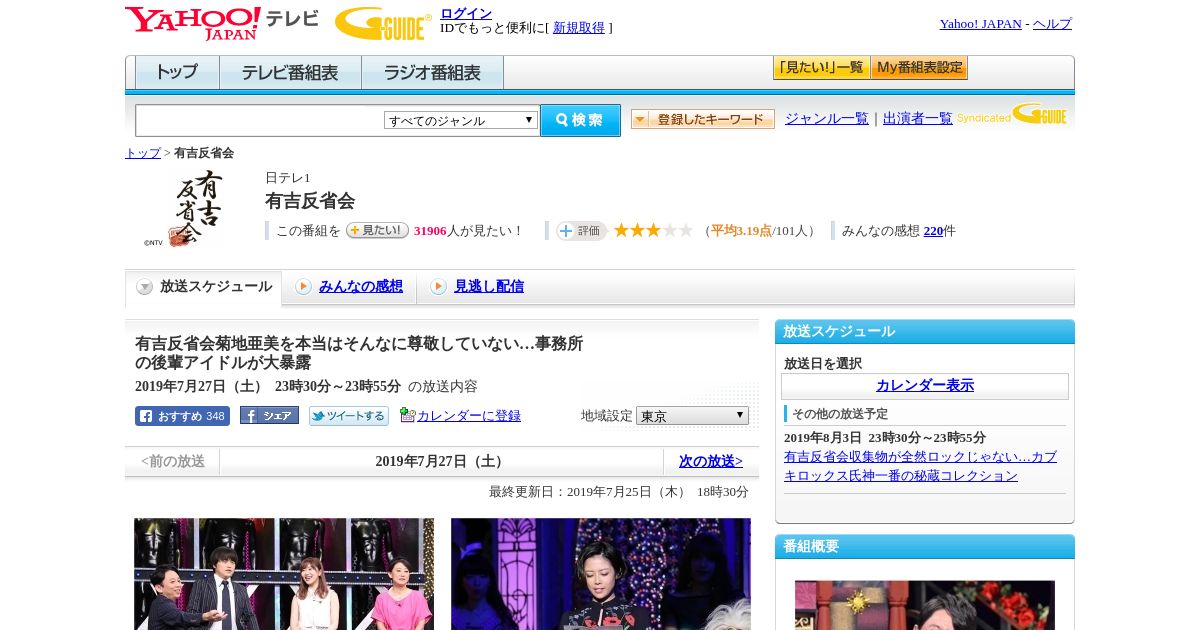1200x630 pixels.
Task: Switch to the テレビ番組表 tab
Action: [290, 73]
